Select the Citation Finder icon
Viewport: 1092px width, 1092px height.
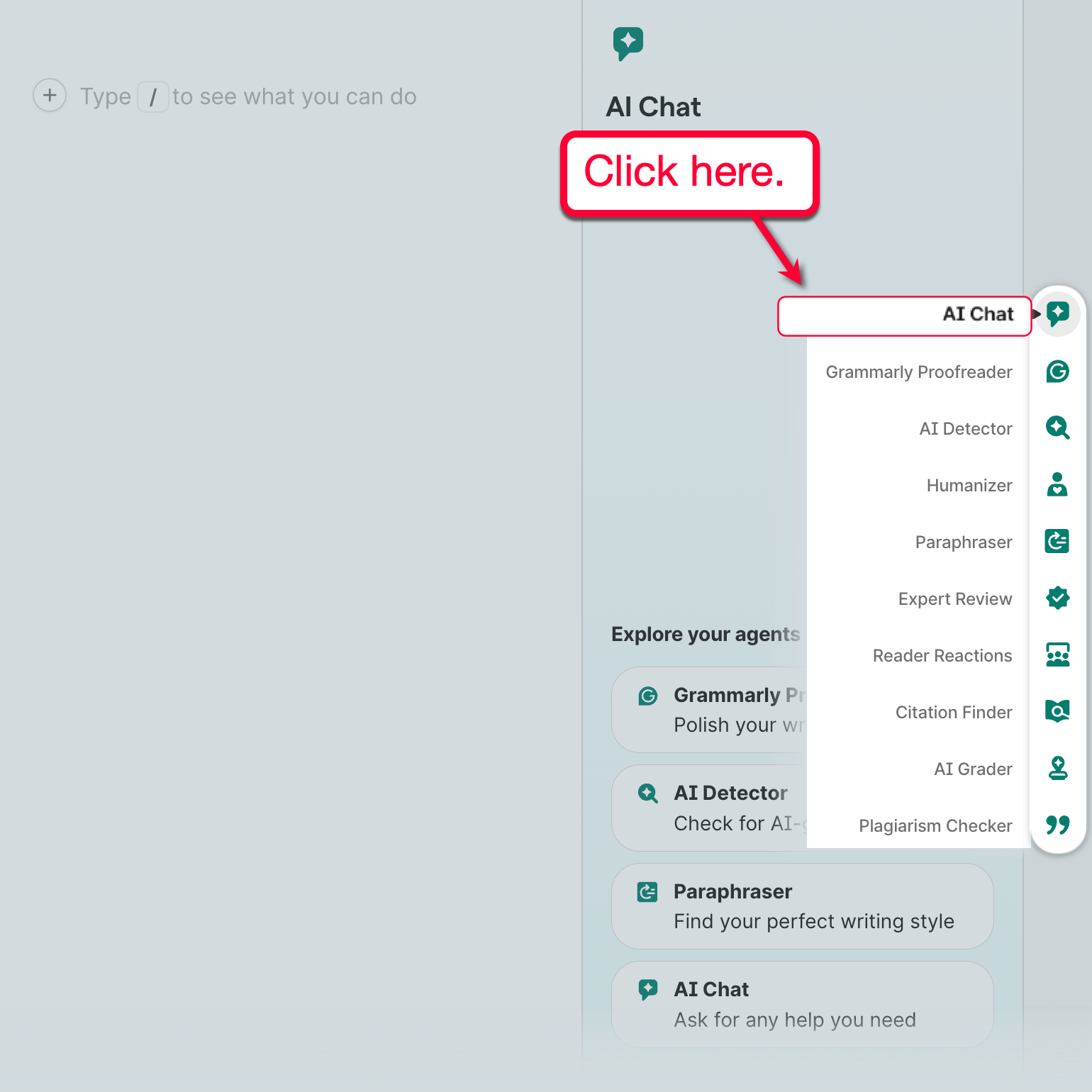click(x=1057, y=711)
